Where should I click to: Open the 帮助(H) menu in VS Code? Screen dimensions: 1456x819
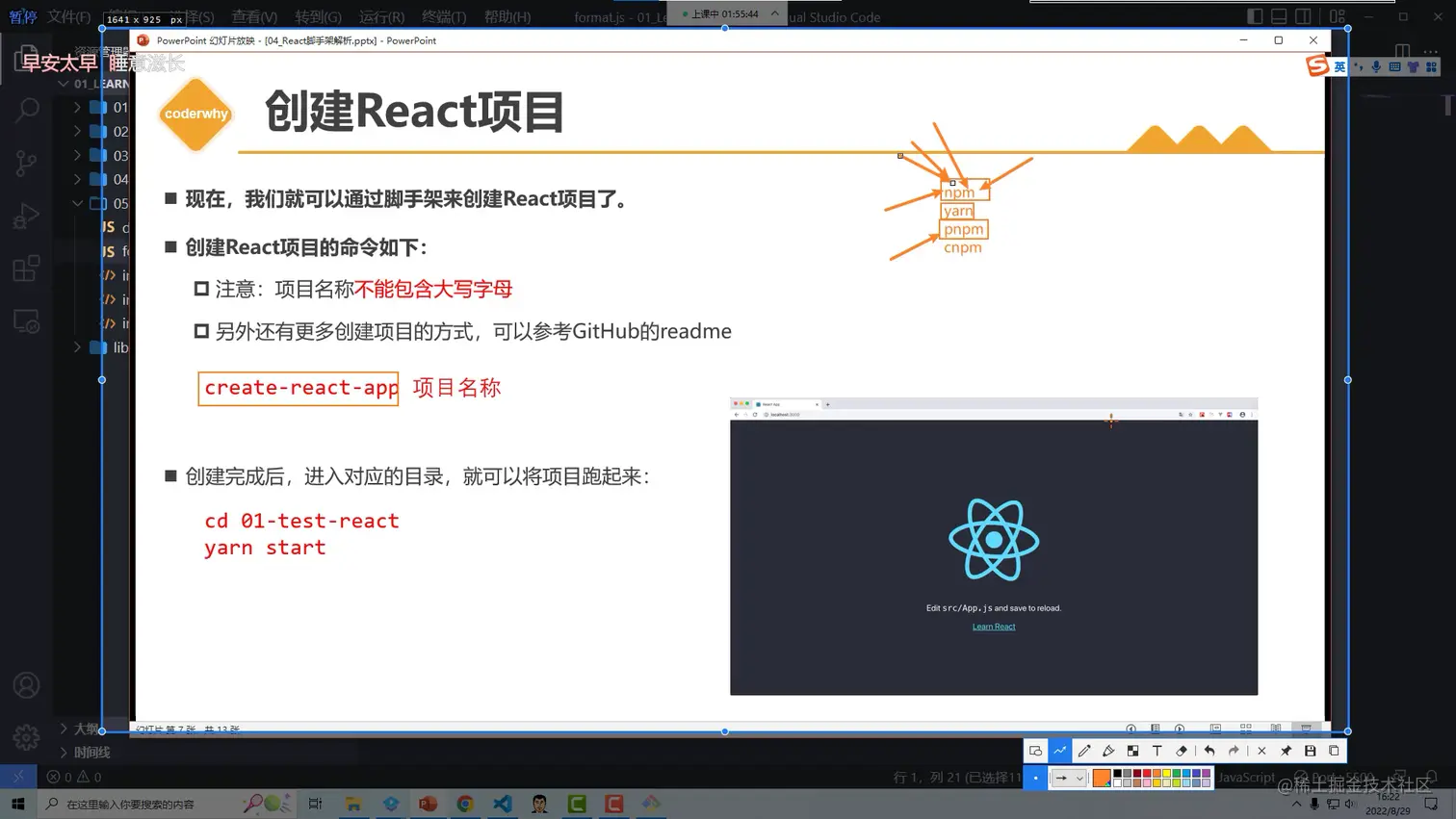(x=507, y=17)
